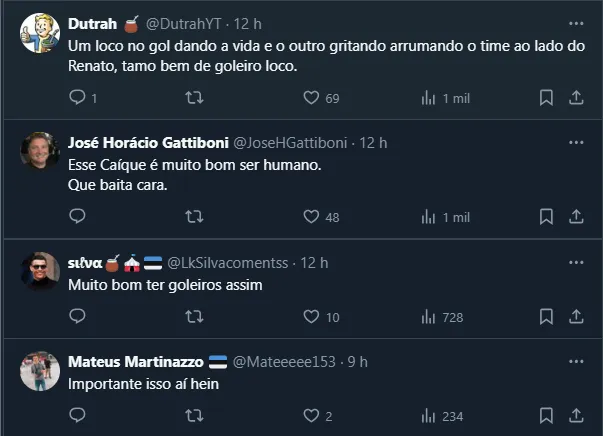Like the Gattiboni tweet with 48 likes
This screenshot has height=436, width=603.
311,217
